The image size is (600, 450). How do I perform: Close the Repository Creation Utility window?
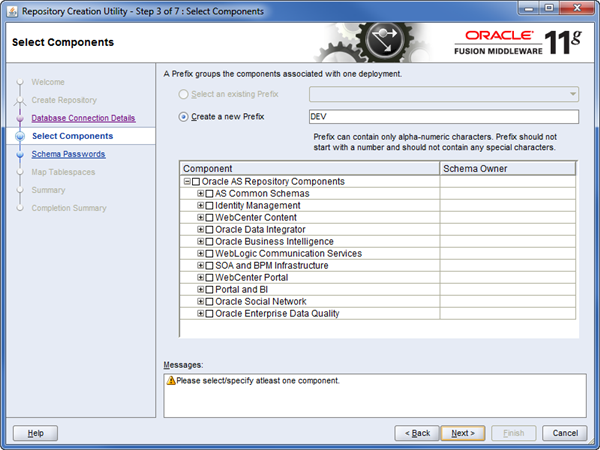click(x=577, y=8)
